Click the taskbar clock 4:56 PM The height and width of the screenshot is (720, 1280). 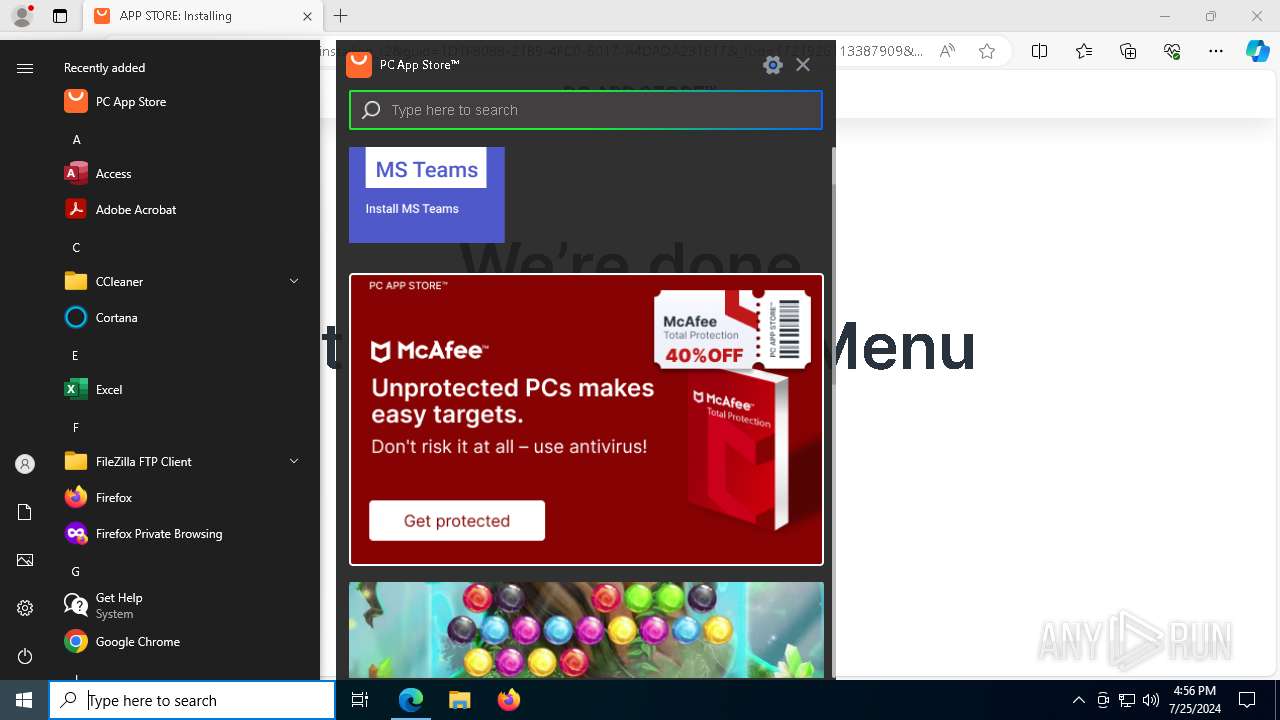coord(1194,700)
